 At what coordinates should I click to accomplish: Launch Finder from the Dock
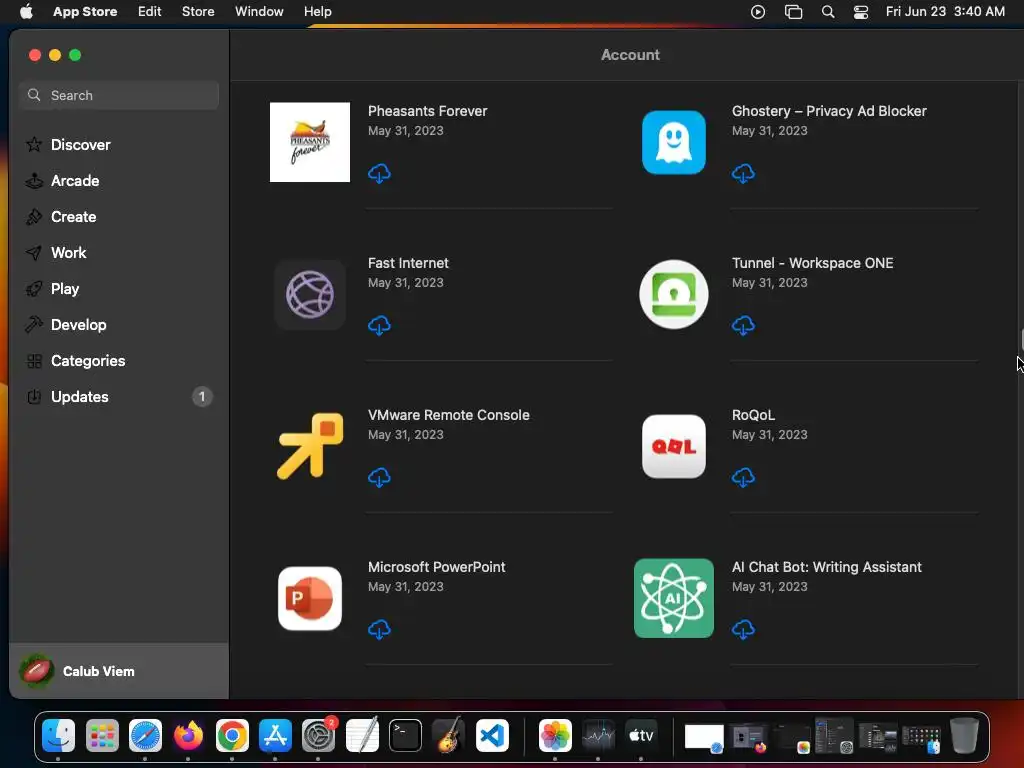pos(58,736)
